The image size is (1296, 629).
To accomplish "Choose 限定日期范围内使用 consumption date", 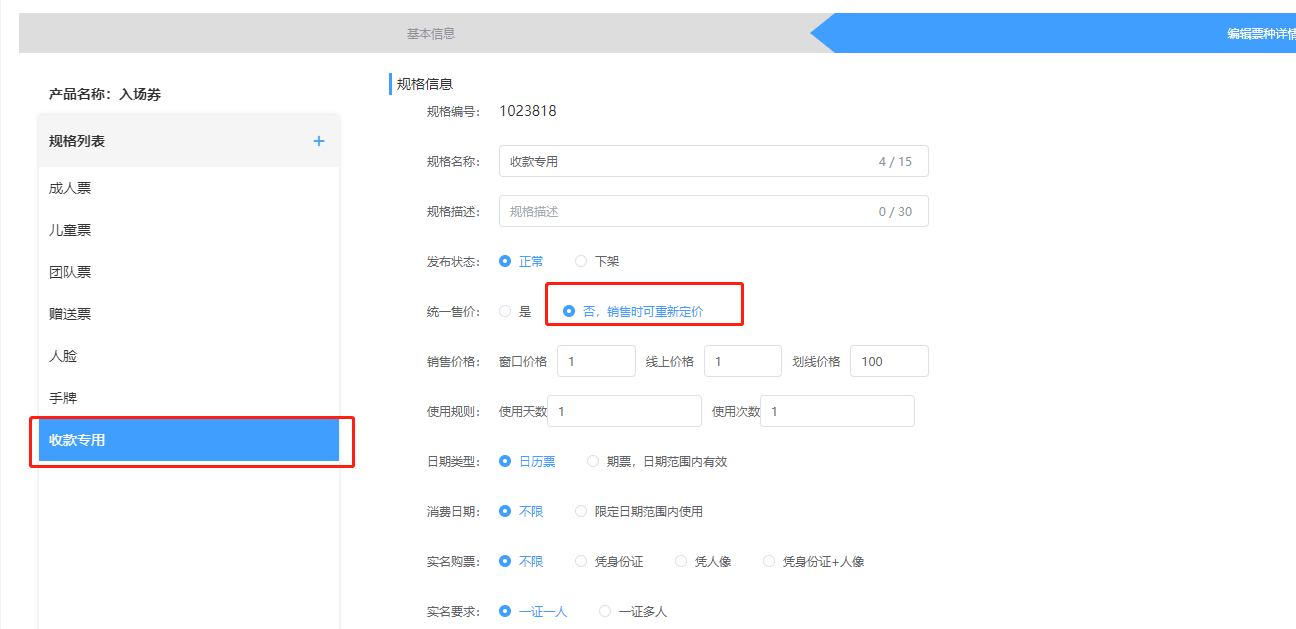I will pos(582,511).
